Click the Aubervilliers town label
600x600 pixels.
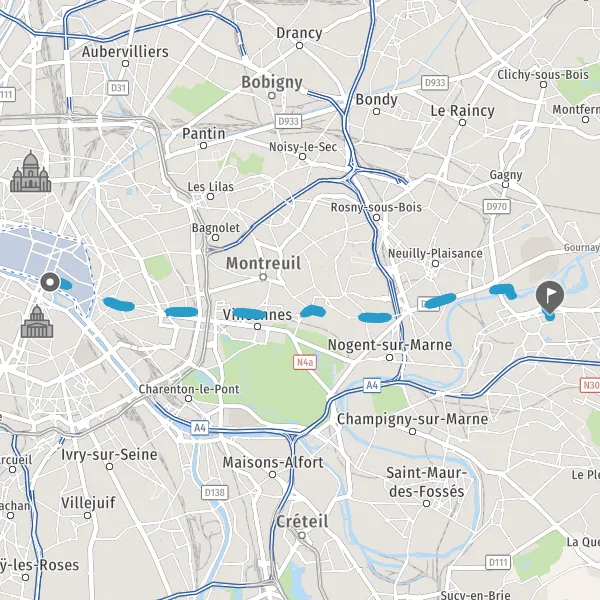point(125,52)
